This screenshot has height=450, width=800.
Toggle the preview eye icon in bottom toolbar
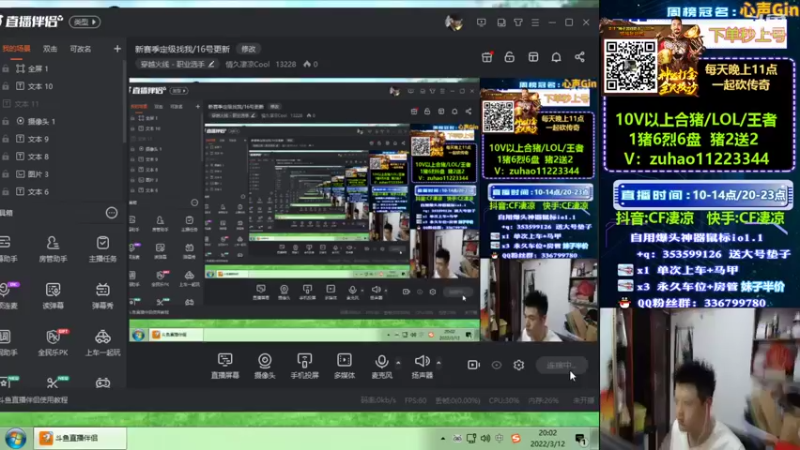pos(496,365)
